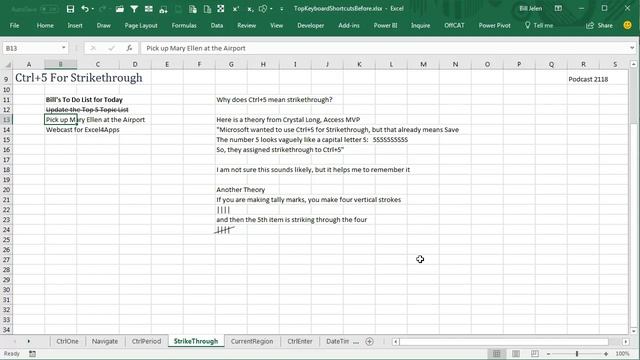Click the Name Box showing B13
The height and width of the screenshot is (360, 640).
(31, 48)
